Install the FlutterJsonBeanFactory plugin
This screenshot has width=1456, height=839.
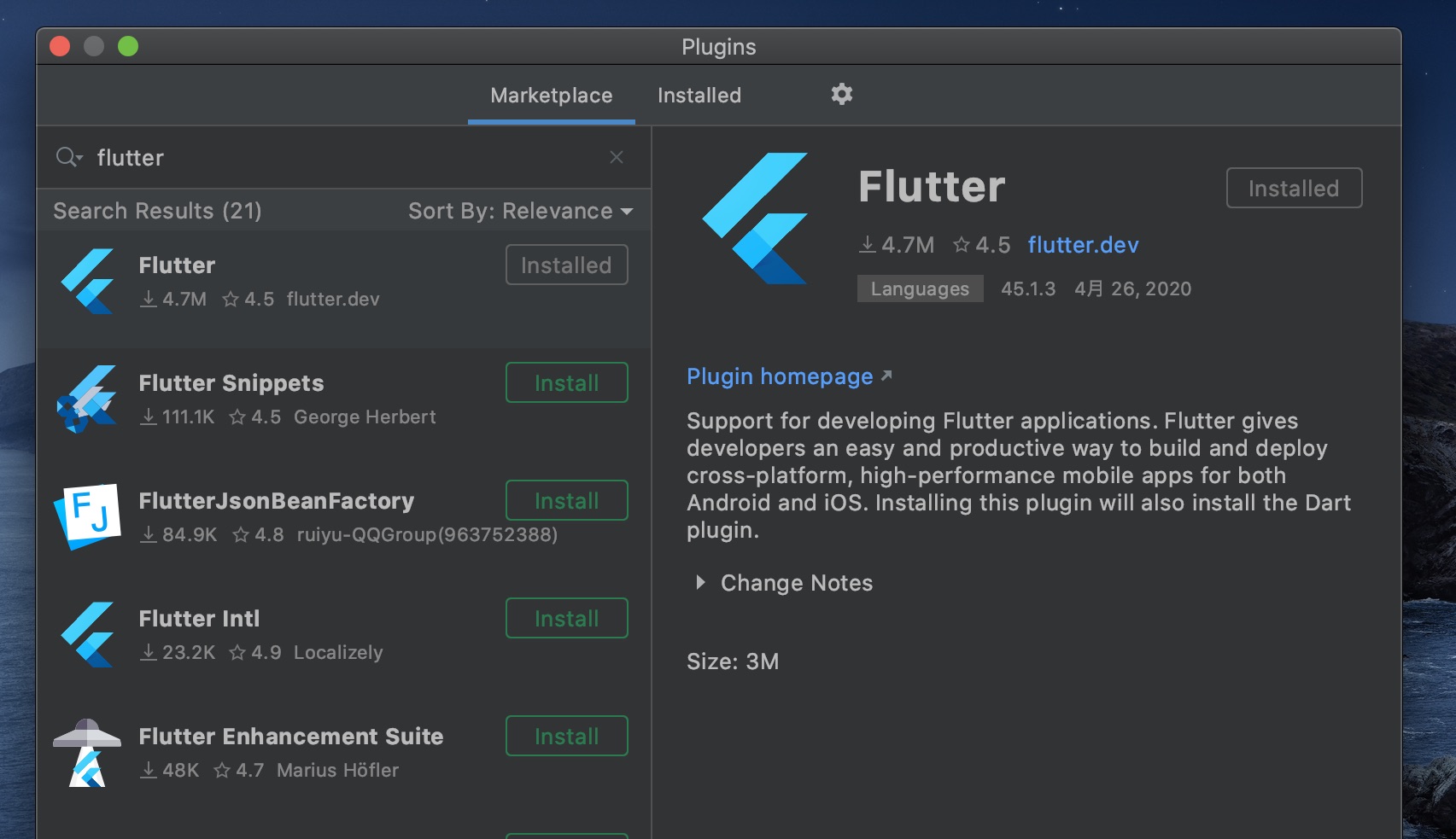[x=566, y=501]
